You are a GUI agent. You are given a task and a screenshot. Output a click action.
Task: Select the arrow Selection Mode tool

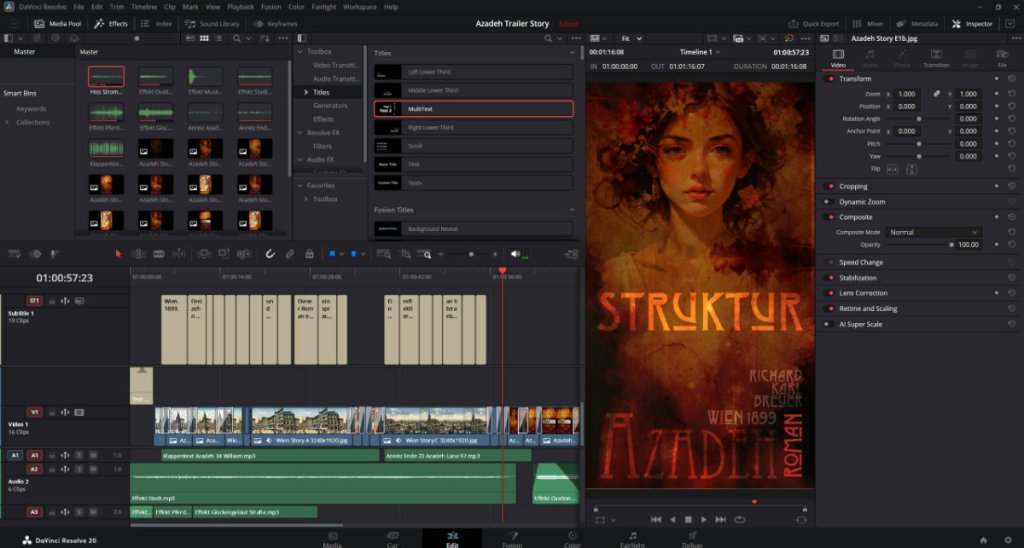click(117, 254)
